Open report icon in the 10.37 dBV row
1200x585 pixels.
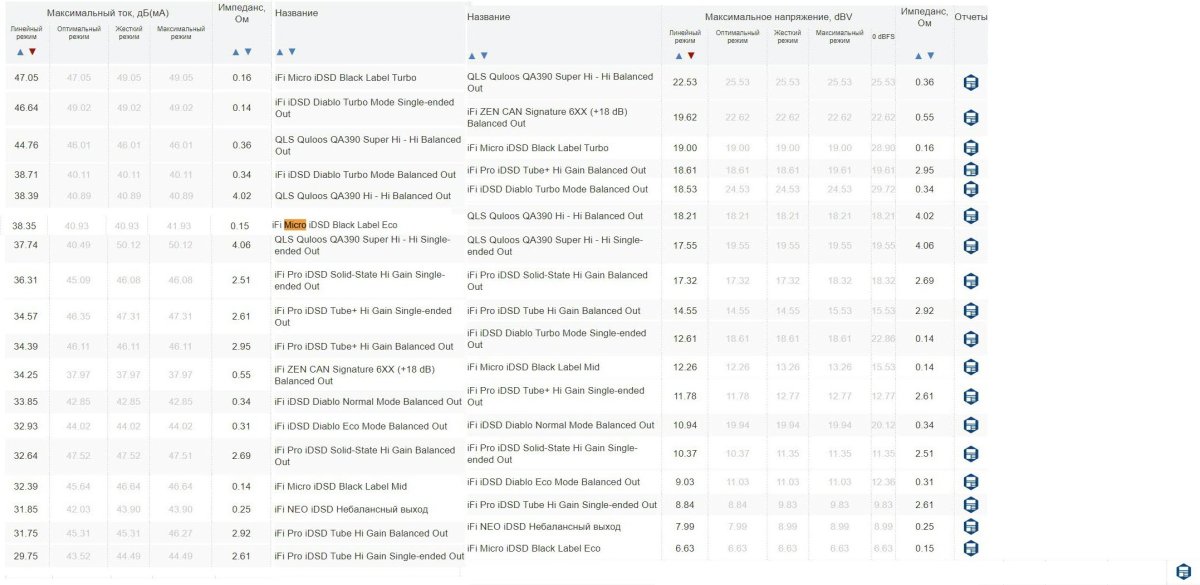[970, 454]
